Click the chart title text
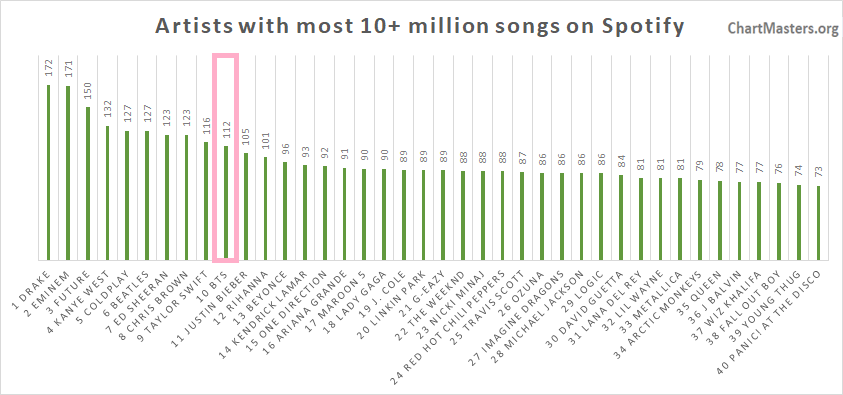The image size is (843, 395). click(x=419, y=26)
